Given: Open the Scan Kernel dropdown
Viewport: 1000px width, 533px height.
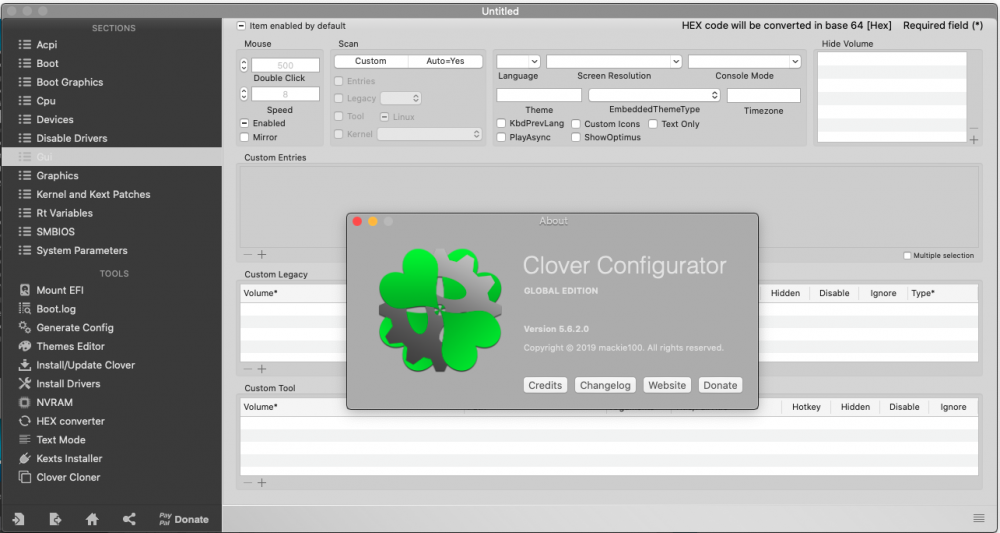Looking at the screenshot, I should 430,134.
